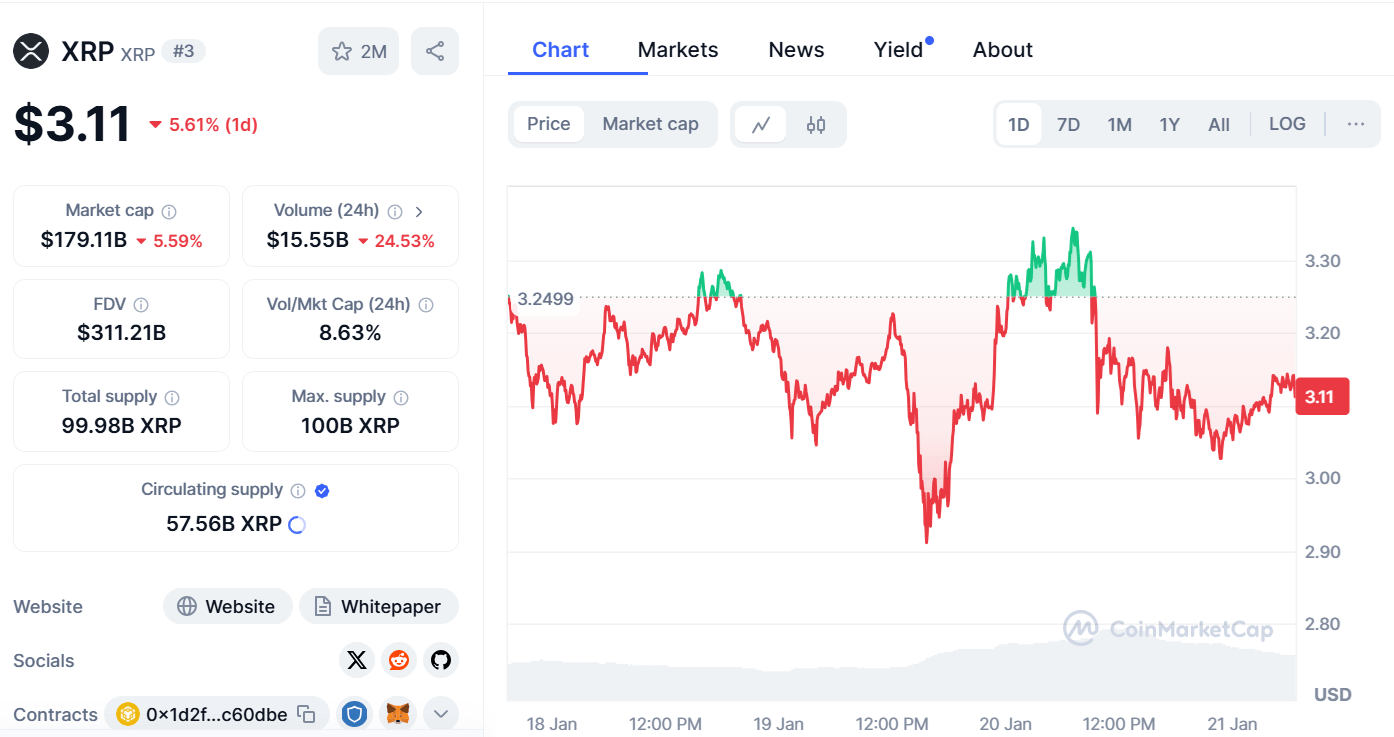Open Vol/Mkt Cap (24h) info icon

coord(426,304)
